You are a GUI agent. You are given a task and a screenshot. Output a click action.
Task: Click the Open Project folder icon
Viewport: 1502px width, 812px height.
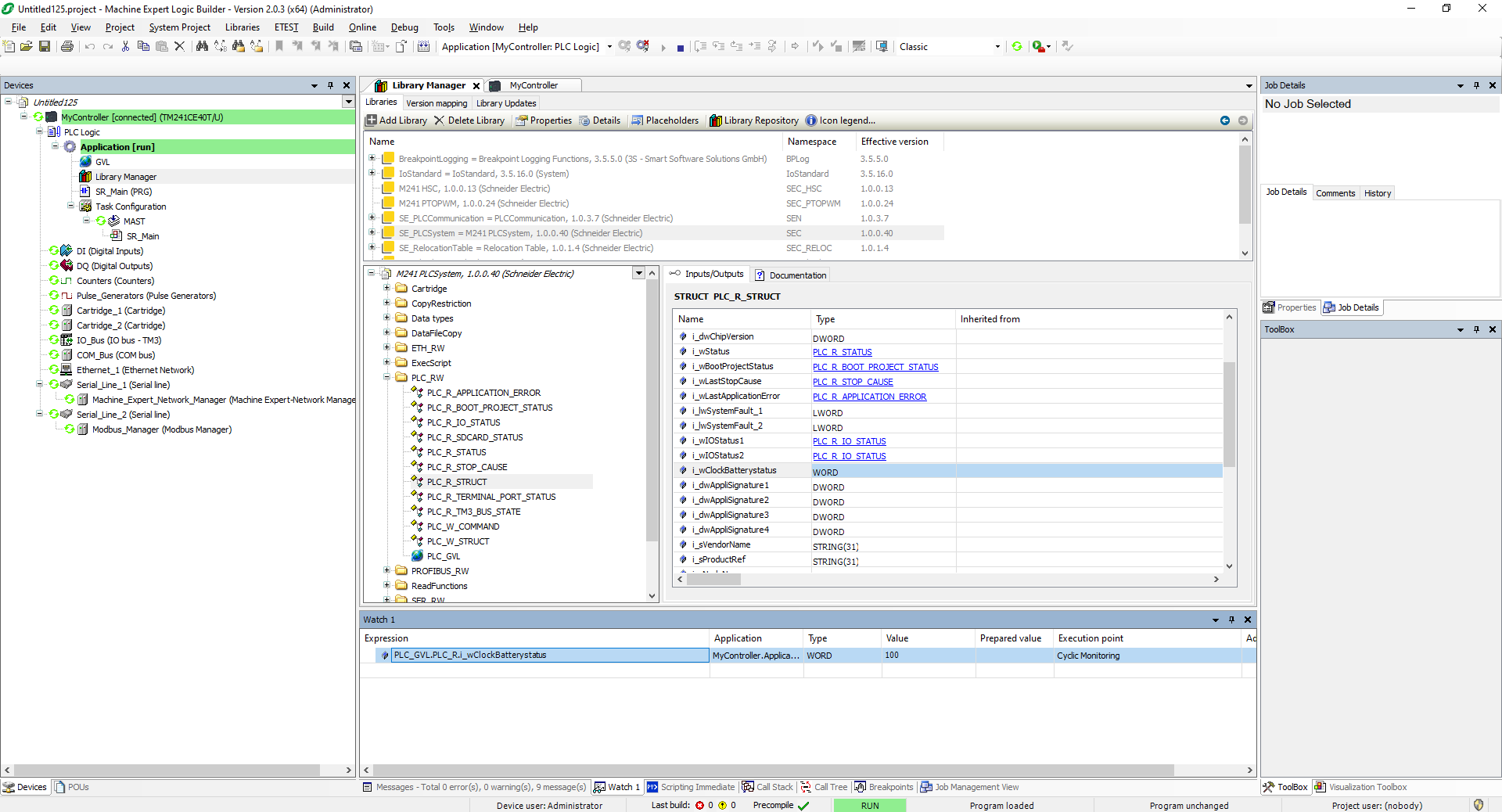(x=27, y=47)
